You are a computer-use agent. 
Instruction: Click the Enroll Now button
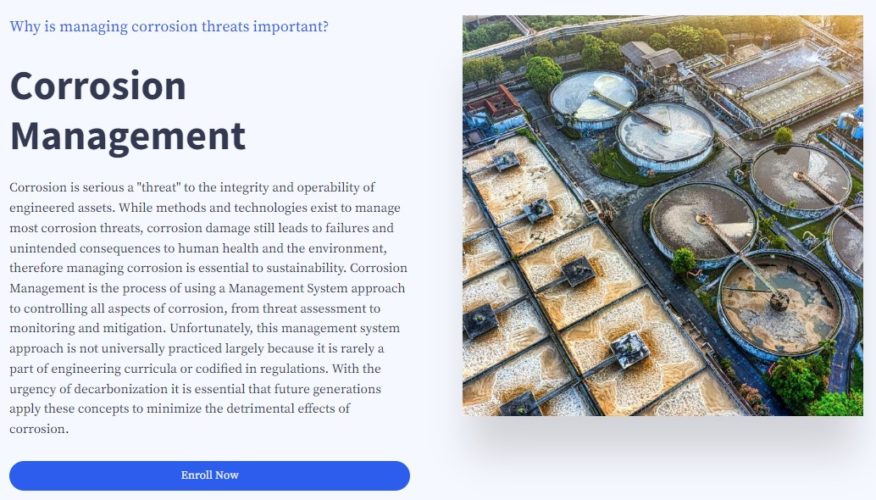point(210,475)
